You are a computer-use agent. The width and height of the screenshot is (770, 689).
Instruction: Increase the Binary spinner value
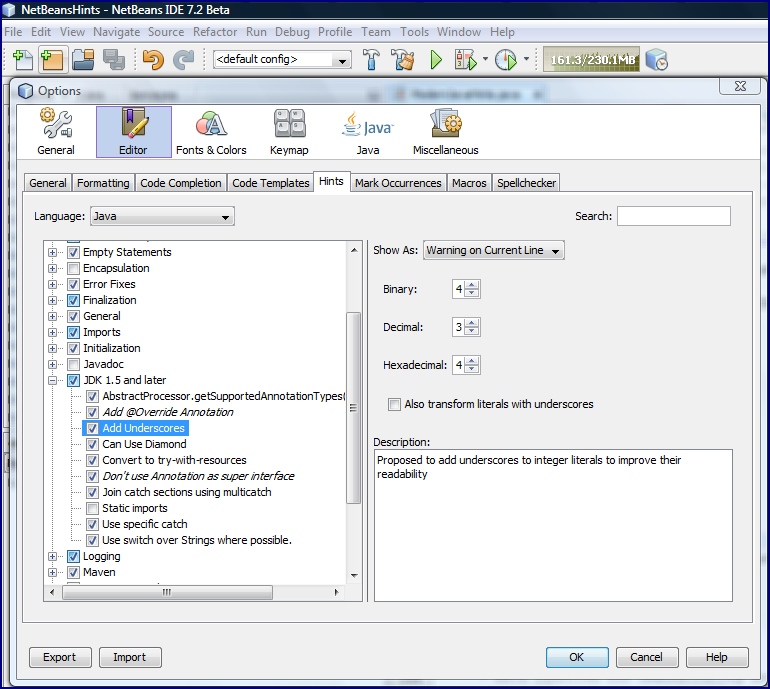[471, 285]
